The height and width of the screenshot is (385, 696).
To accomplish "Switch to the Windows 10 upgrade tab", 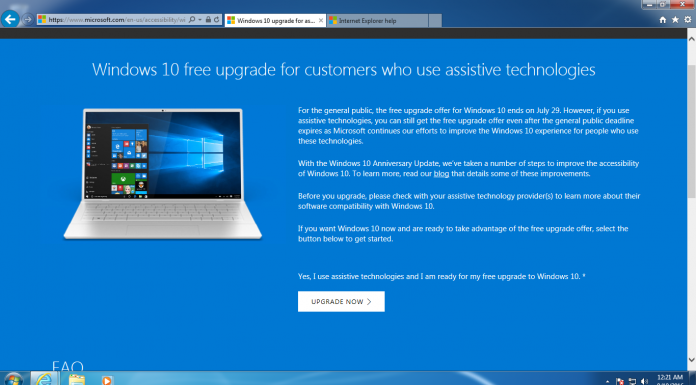I will [275, 20].
